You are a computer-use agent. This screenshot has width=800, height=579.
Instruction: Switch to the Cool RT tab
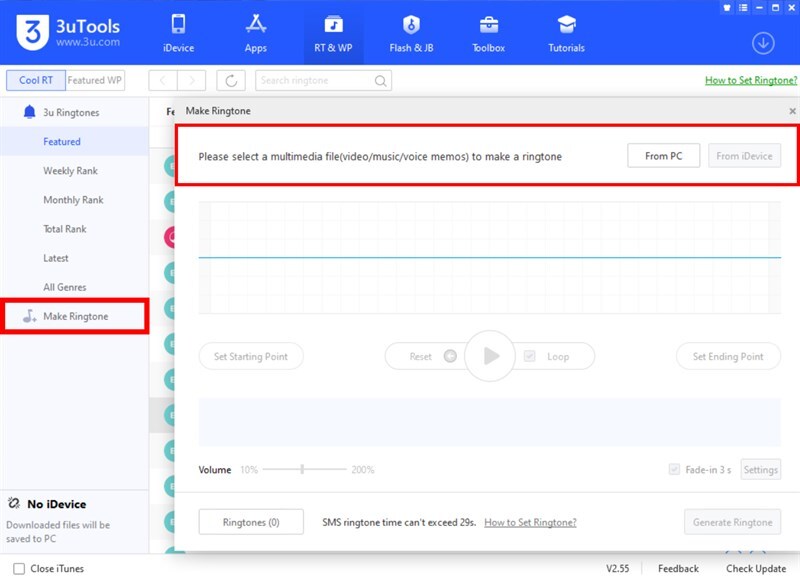click(x=35, y=80)
